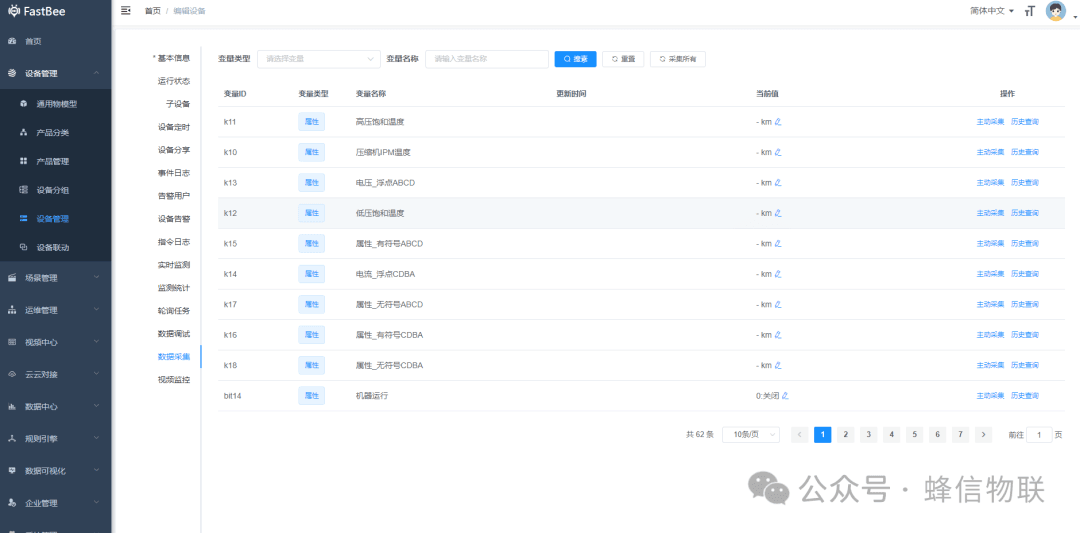Click 历史查询 for row k11
1080x533 pixels.
(x=1024, y=122)
